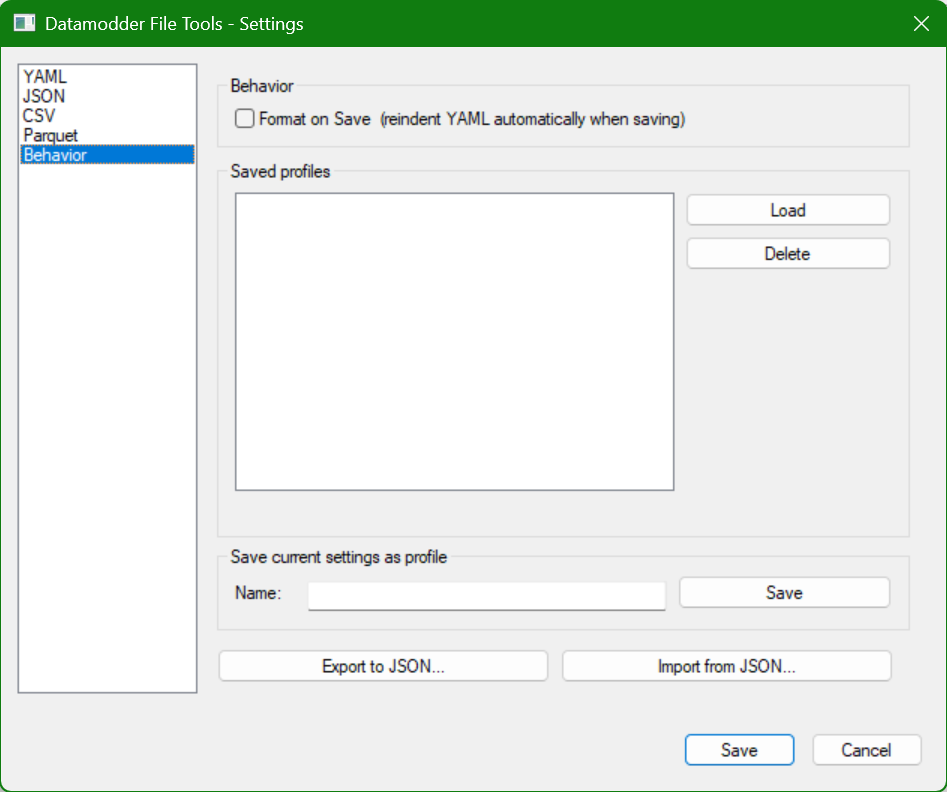Click the Load profile button
Screen dimensions: 947x792
tap(788, 210)
